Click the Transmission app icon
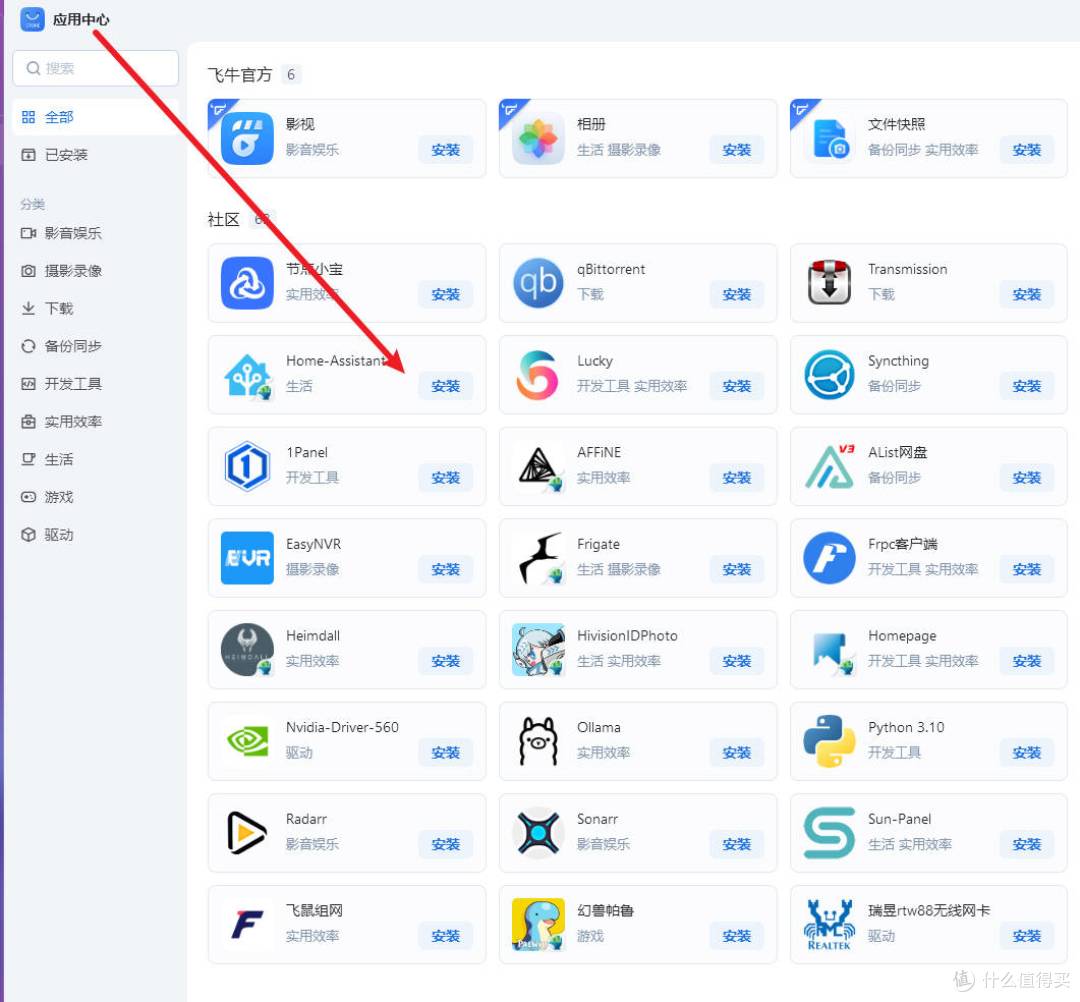This screenshot has width=1080, height=1002. [829, 283]
